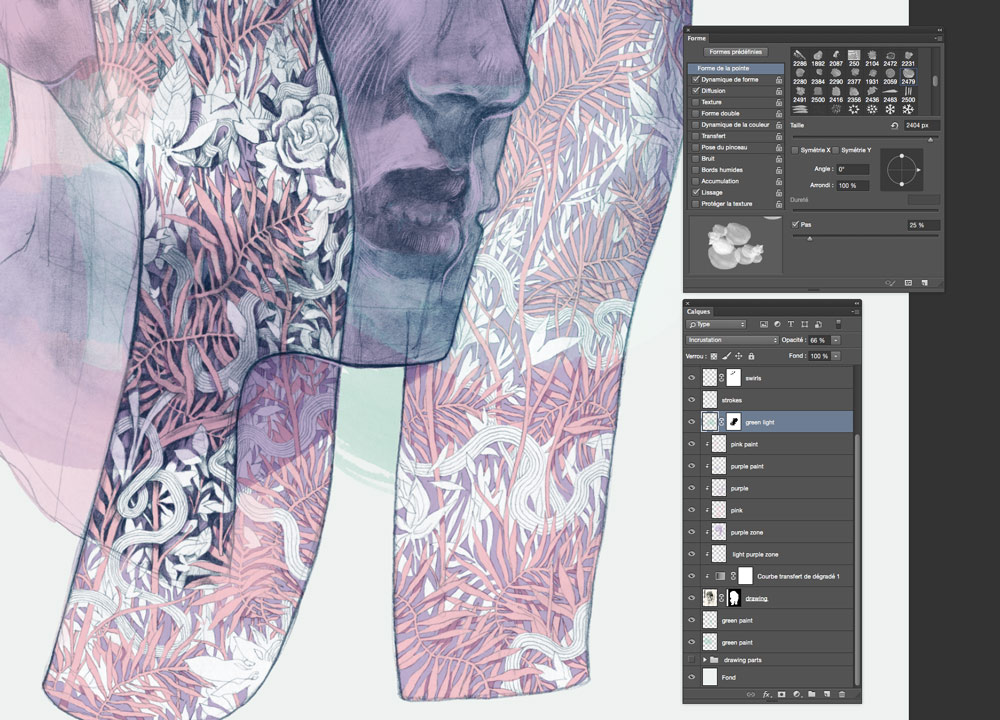Viewport: 1000px width, 720px height.
Task: Open the Bruit brush option
Action: pos(708,159)
